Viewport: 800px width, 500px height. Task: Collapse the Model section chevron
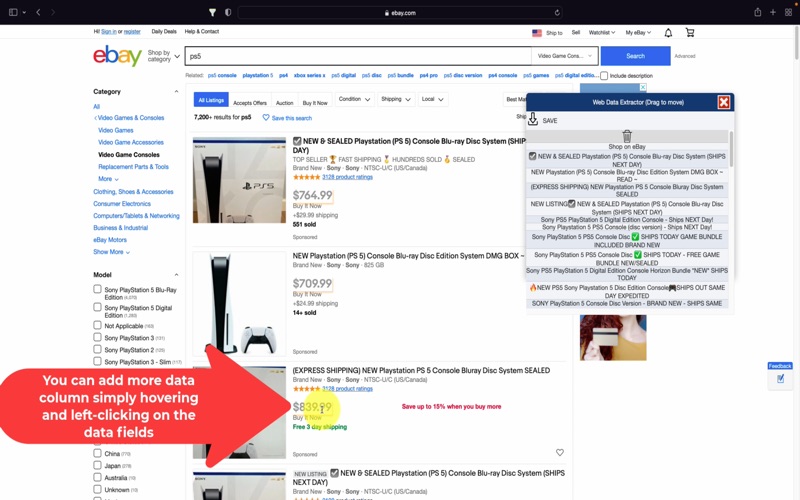(177, 274)
